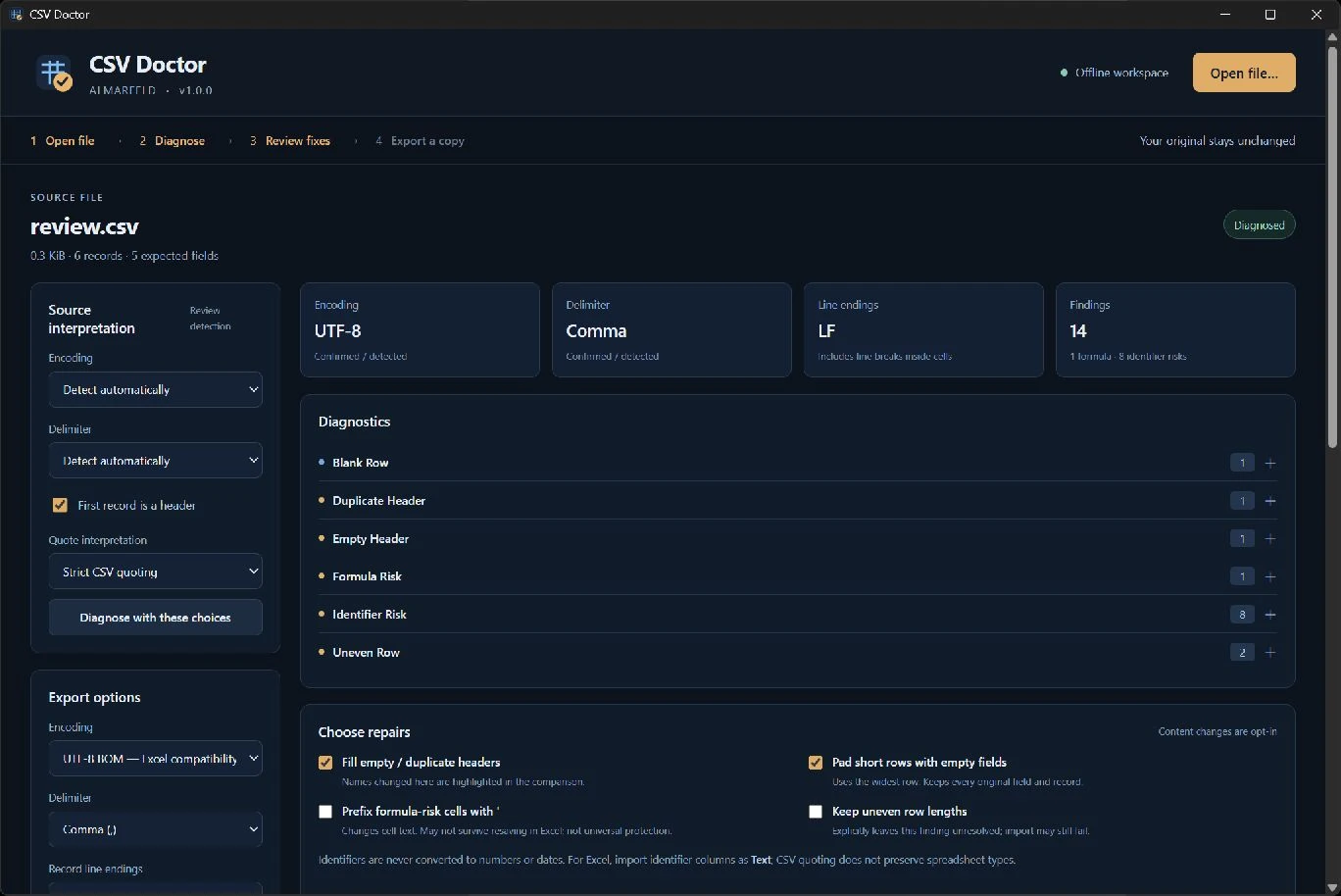This screenshot has height=896, width=1341.
Task: Click the count badge '2' for Uneven Row
Action: pos(1242,653)
